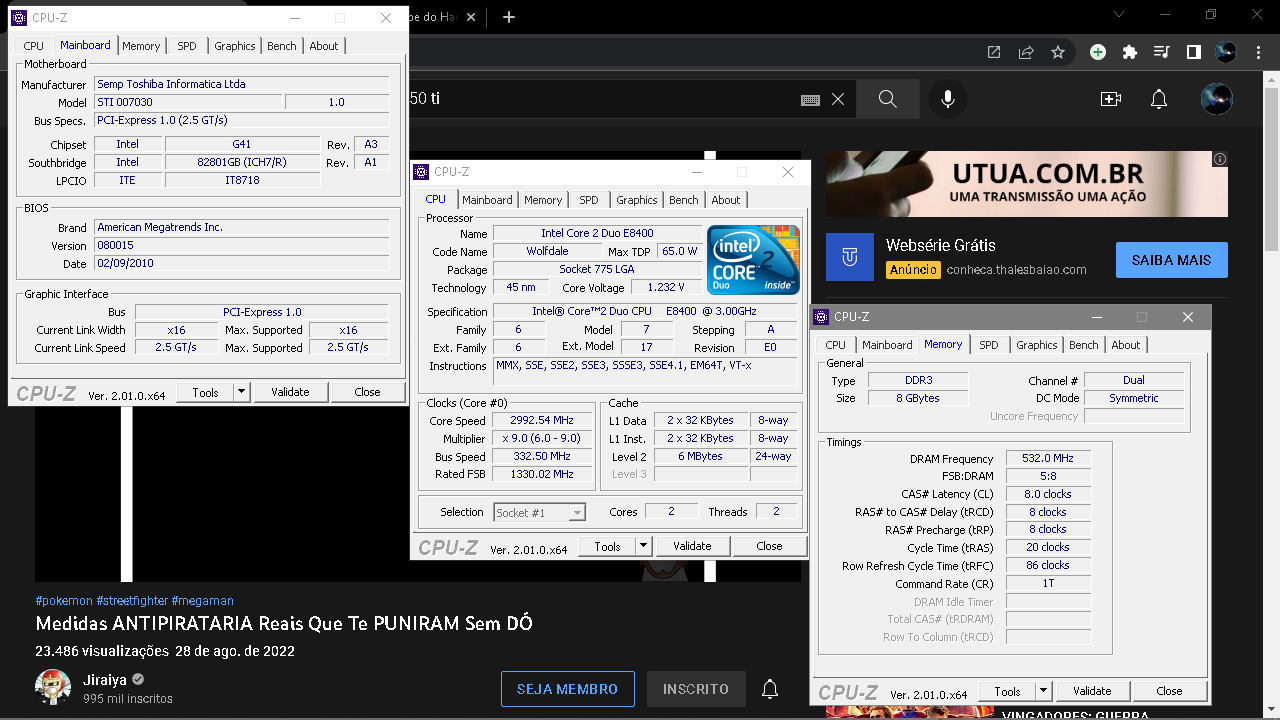Click Validate in the CPU window

coord(692,546)
